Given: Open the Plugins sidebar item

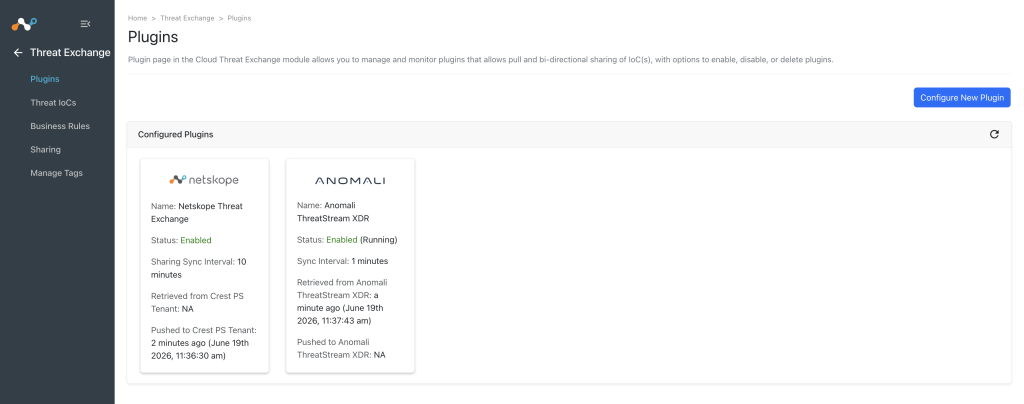Looking at the screenshot, I should 45,79.
